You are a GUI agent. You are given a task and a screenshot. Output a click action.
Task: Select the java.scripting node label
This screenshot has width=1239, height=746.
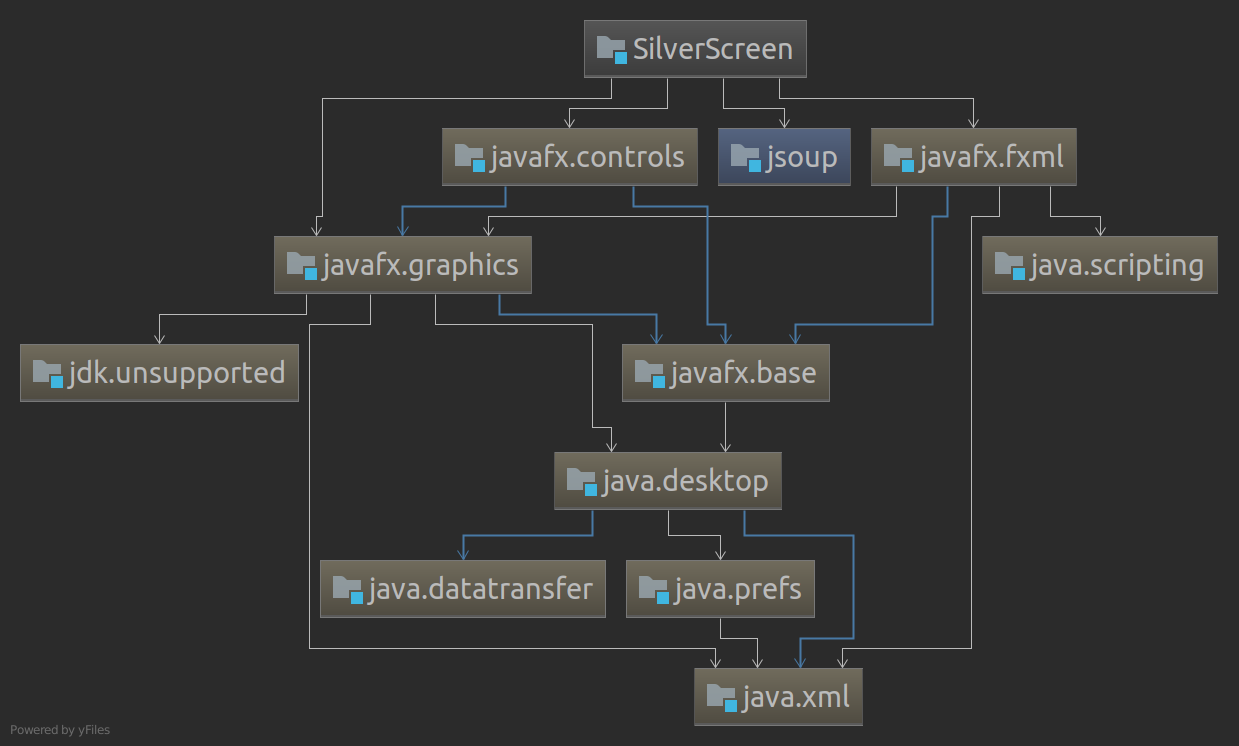(1117, 265)
